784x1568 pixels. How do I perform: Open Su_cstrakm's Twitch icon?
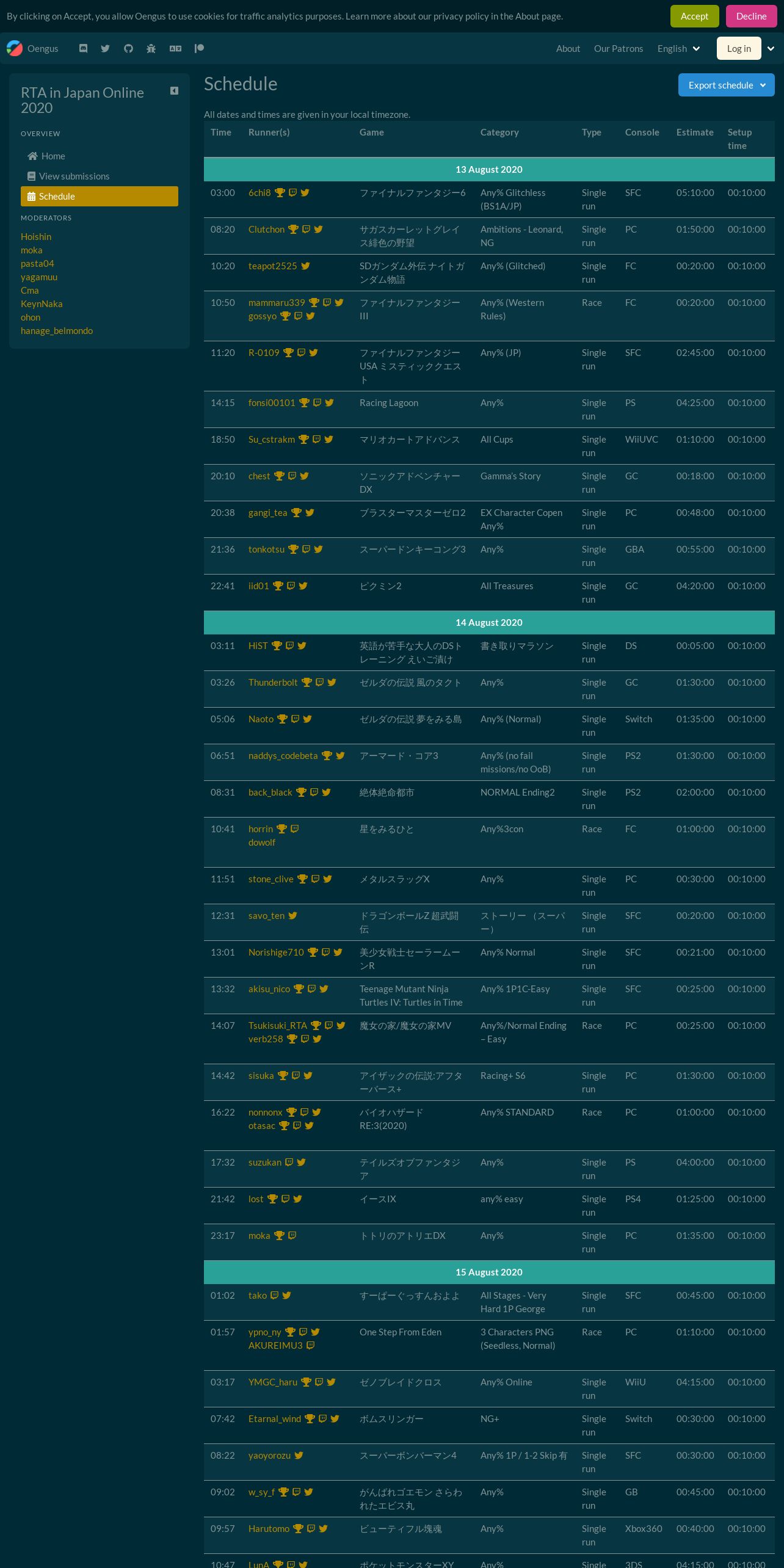pos(316,439)
